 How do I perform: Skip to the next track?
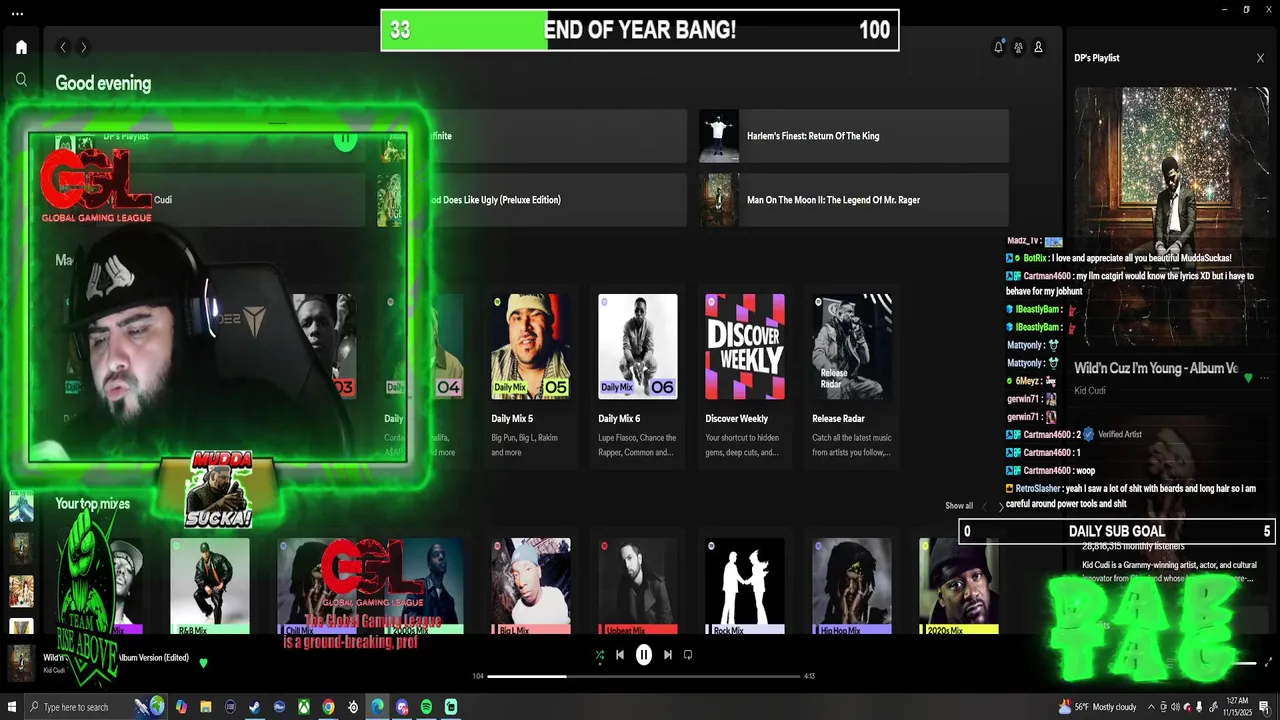pyautogui.click(x=668, y=655)
